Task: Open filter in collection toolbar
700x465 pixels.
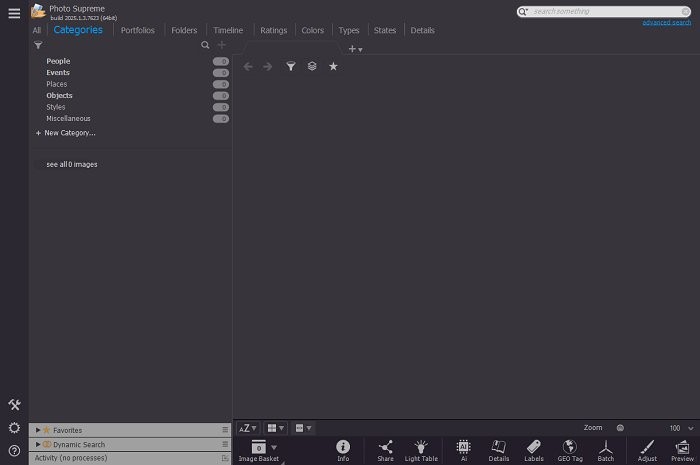Action: [x=291, y=66]
